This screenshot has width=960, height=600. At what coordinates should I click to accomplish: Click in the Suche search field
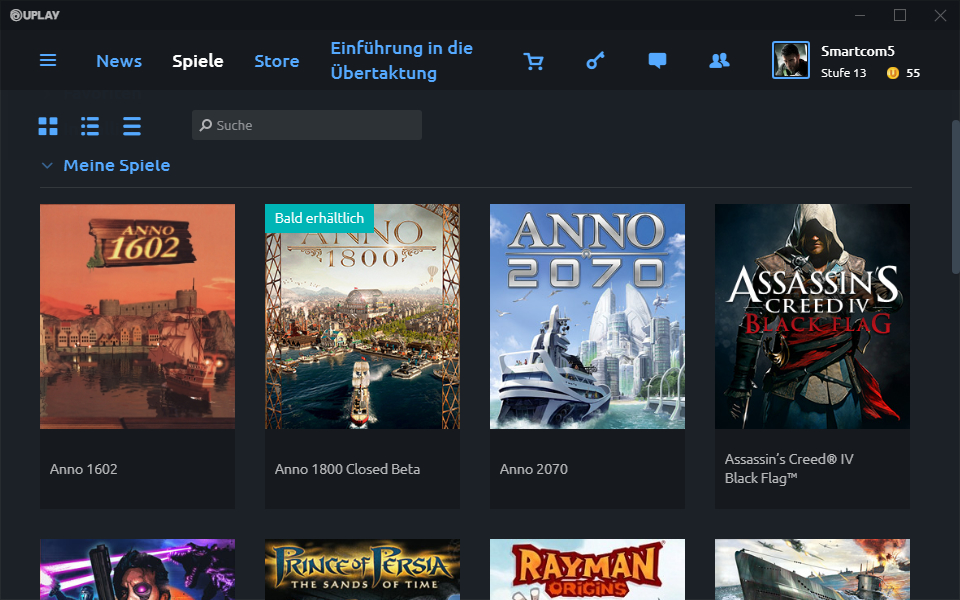tap(306, 124)
